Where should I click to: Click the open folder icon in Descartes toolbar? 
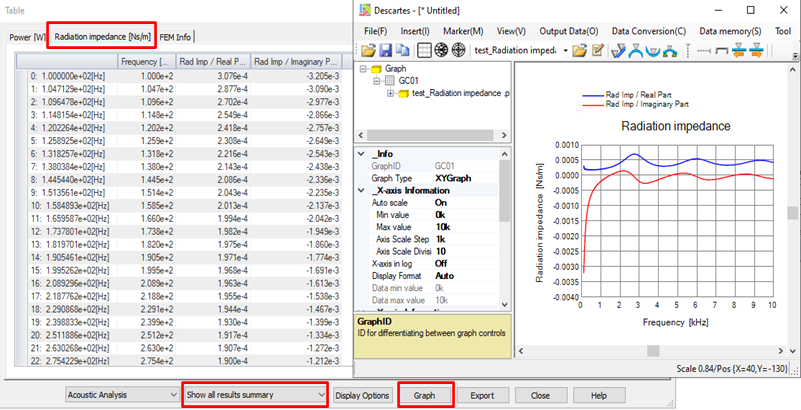point(367,50)
